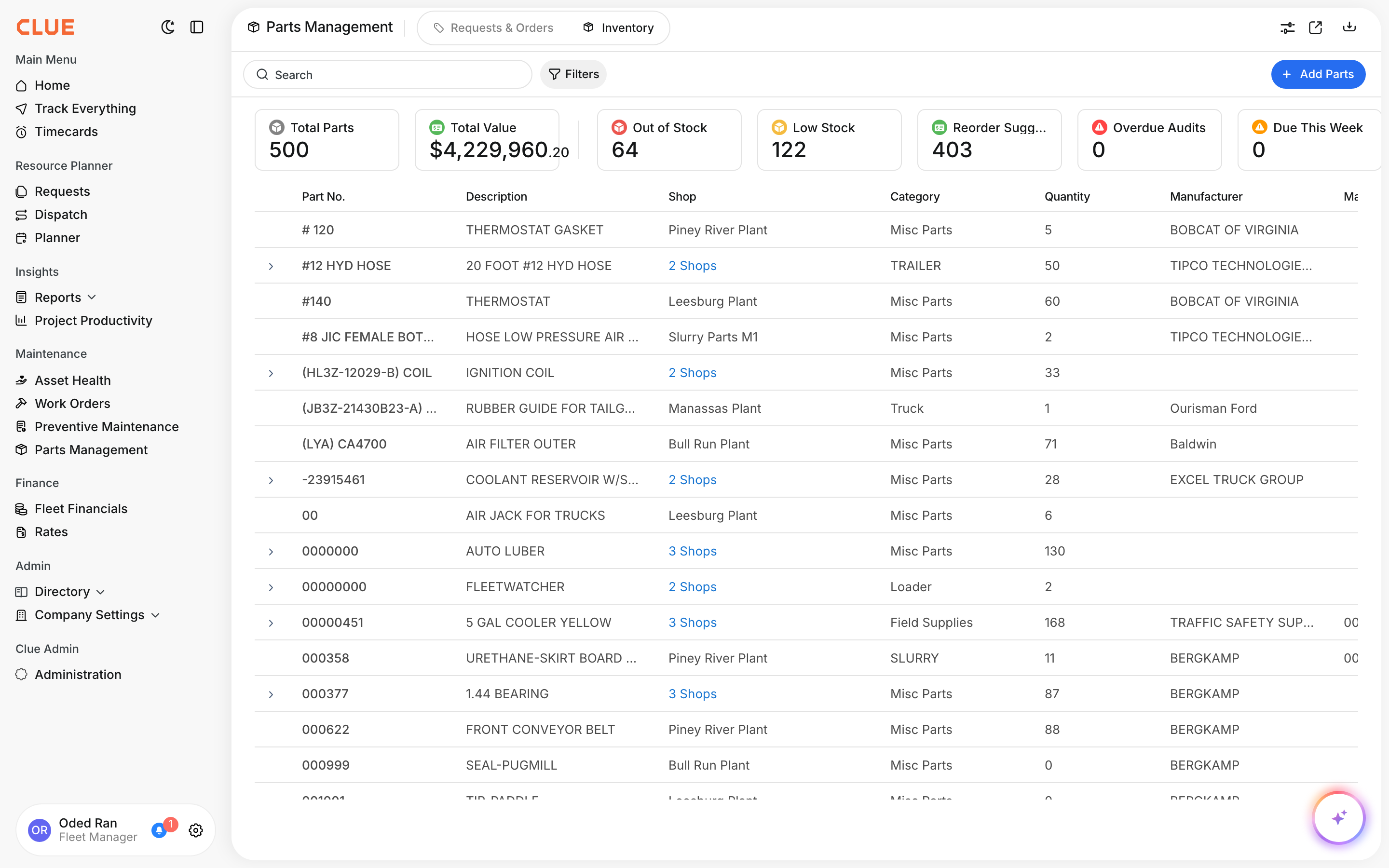
Task: Export parts data with the download icon
Action: [1349, 27]
